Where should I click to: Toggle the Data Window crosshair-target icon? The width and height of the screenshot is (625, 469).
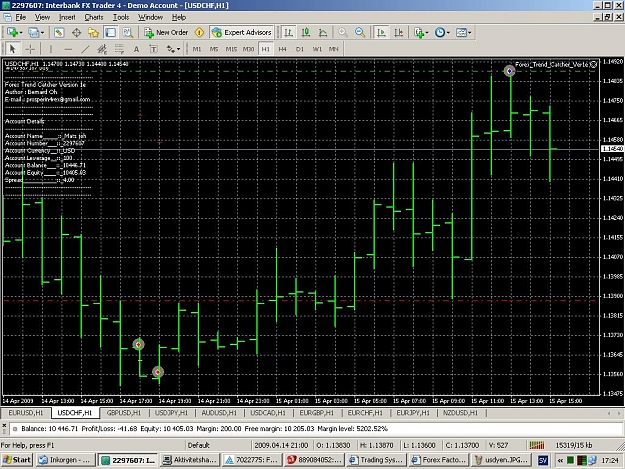tap(76, 33)
